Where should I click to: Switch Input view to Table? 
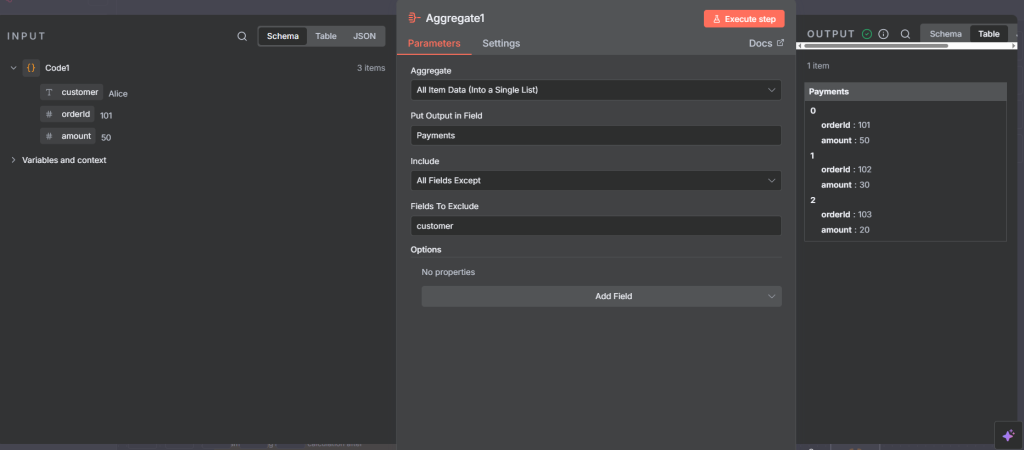[326, 36]
